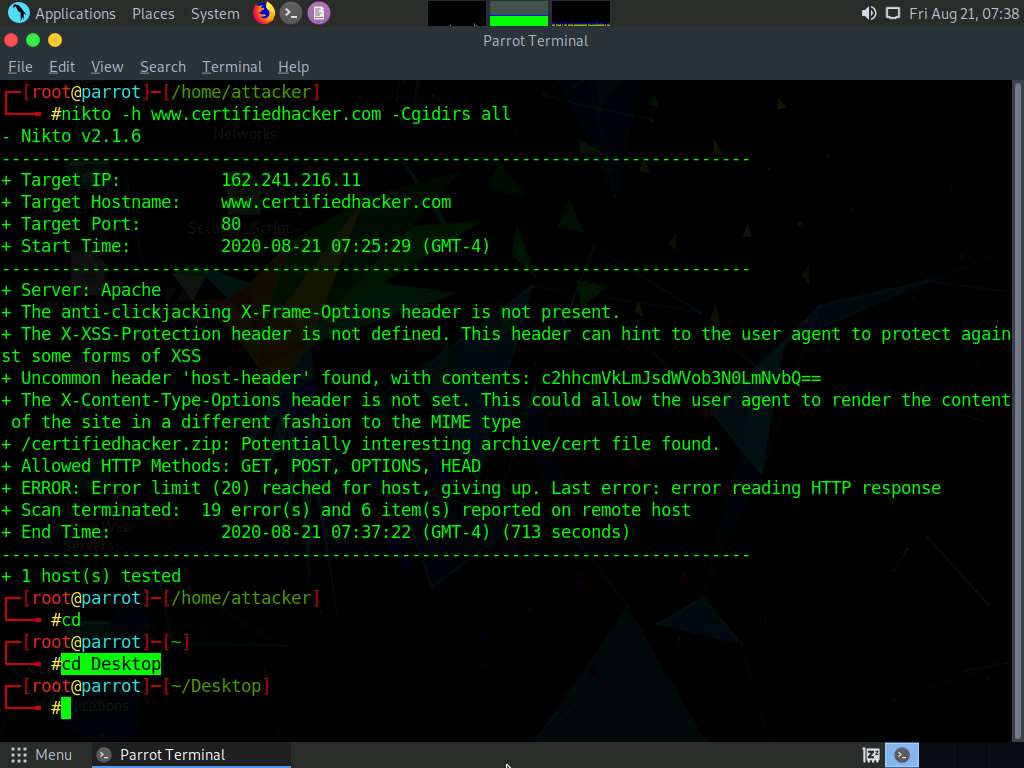The width and height of the screenshot is (1024, 768).
Task: Click the green cursor at the last prompt
Action: click(x=65, y=709)
